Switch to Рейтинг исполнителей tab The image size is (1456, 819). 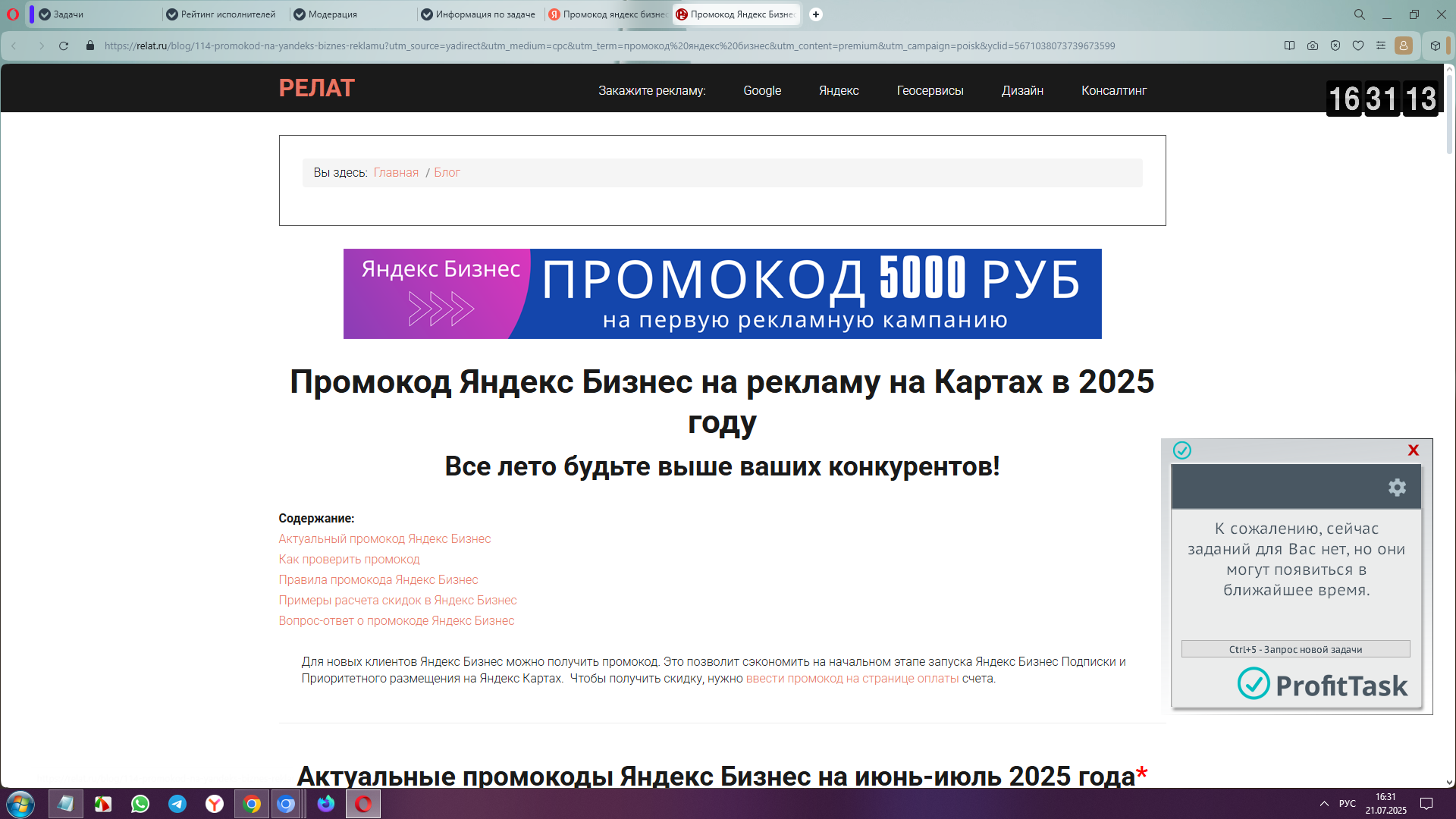click(x=226, y=14)
